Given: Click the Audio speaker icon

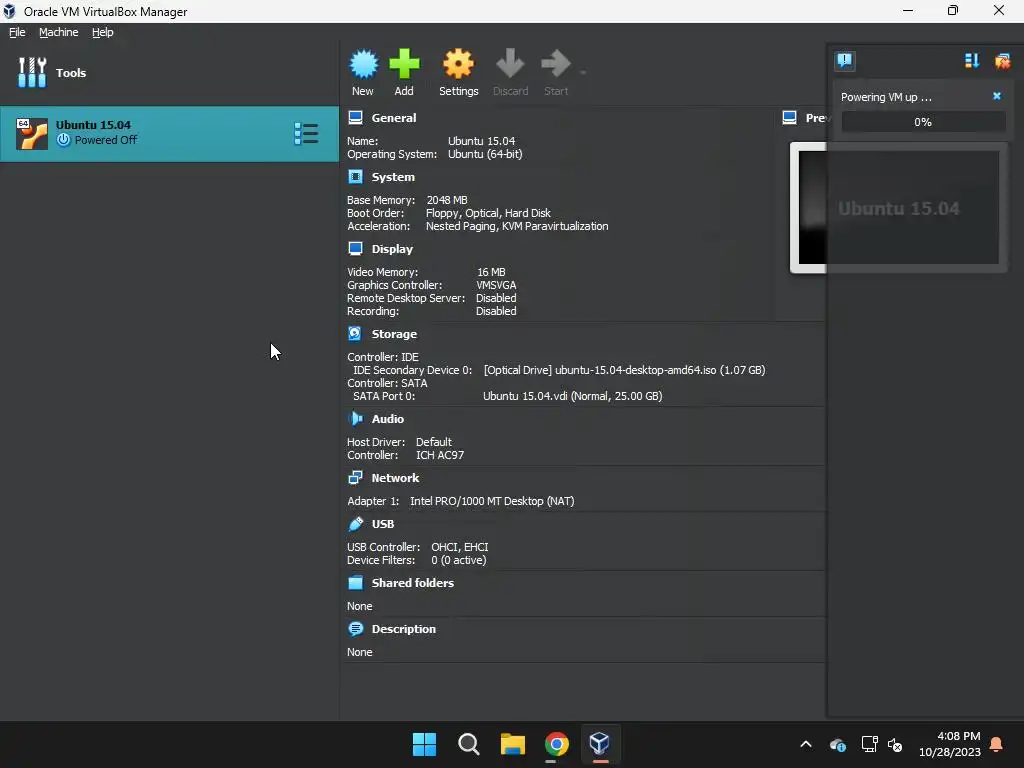Looking at the screenshot, I should coord(355,419).
